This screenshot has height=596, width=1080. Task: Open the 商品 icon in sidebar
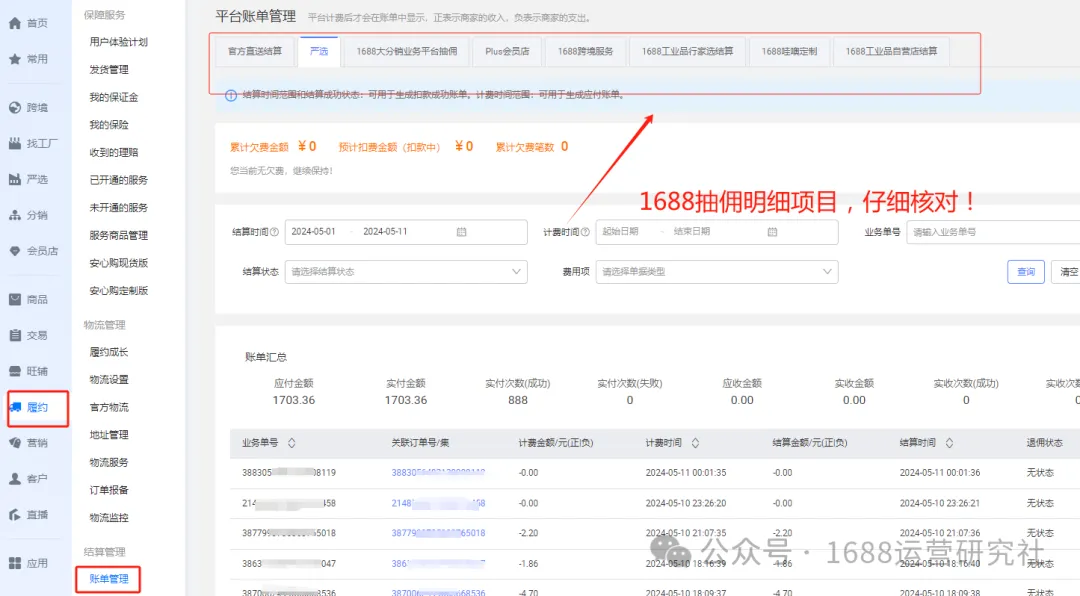coord(15,299)
